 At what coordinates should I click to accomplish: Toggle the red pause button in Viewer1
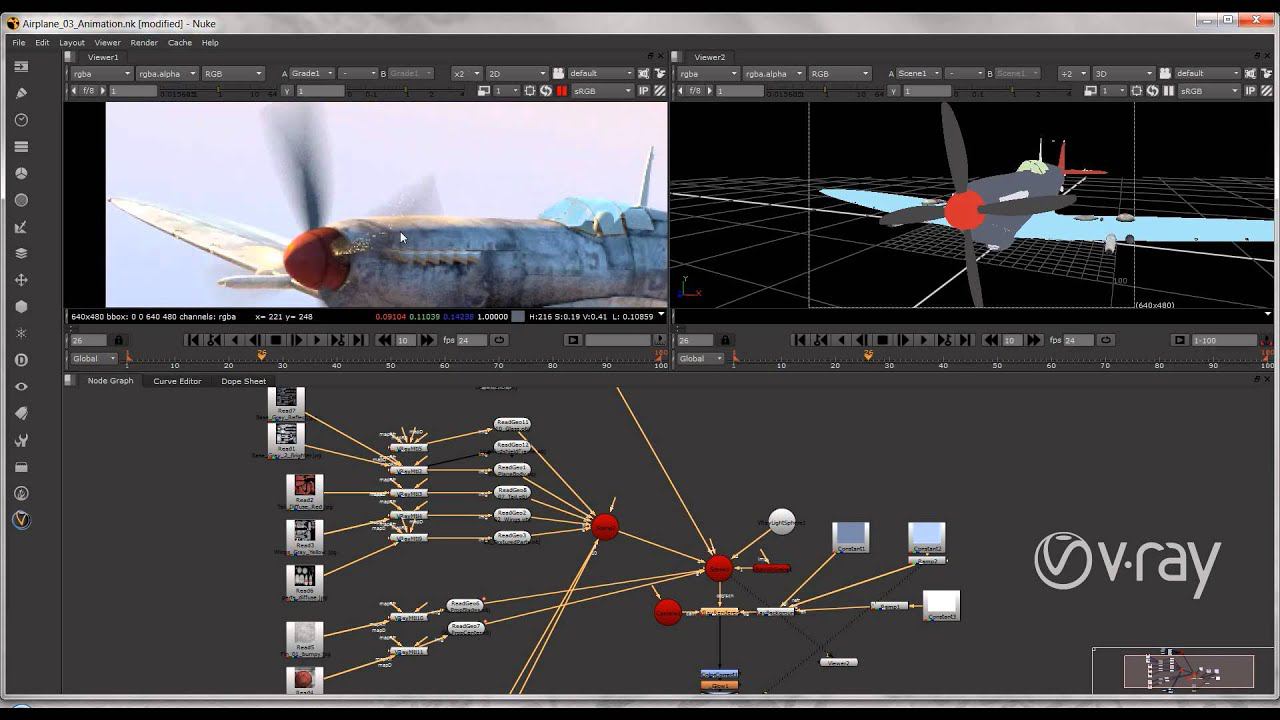click(x=562, y=91)
